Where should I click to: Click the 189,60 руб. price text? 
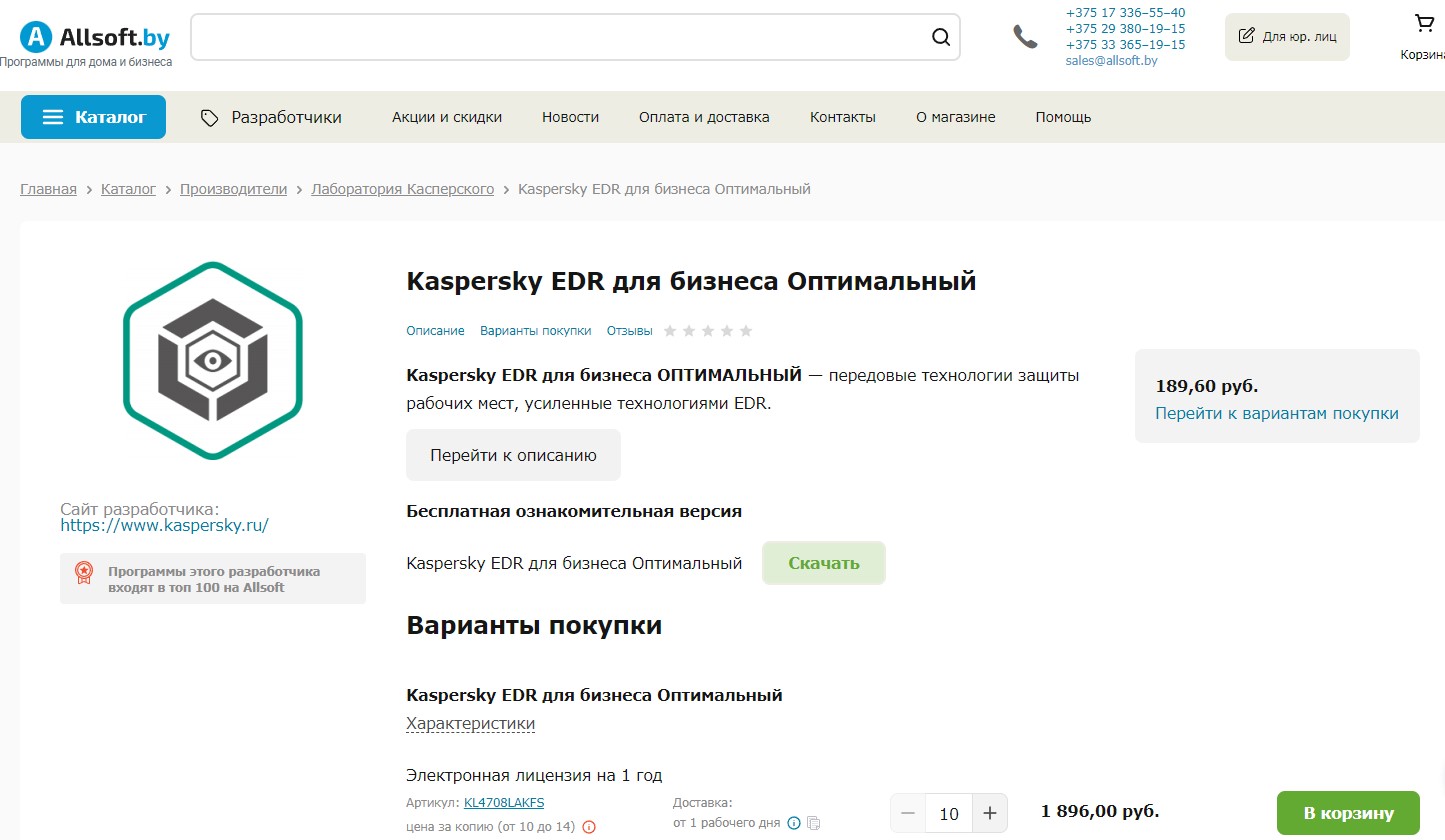(x=1207, y=386)
